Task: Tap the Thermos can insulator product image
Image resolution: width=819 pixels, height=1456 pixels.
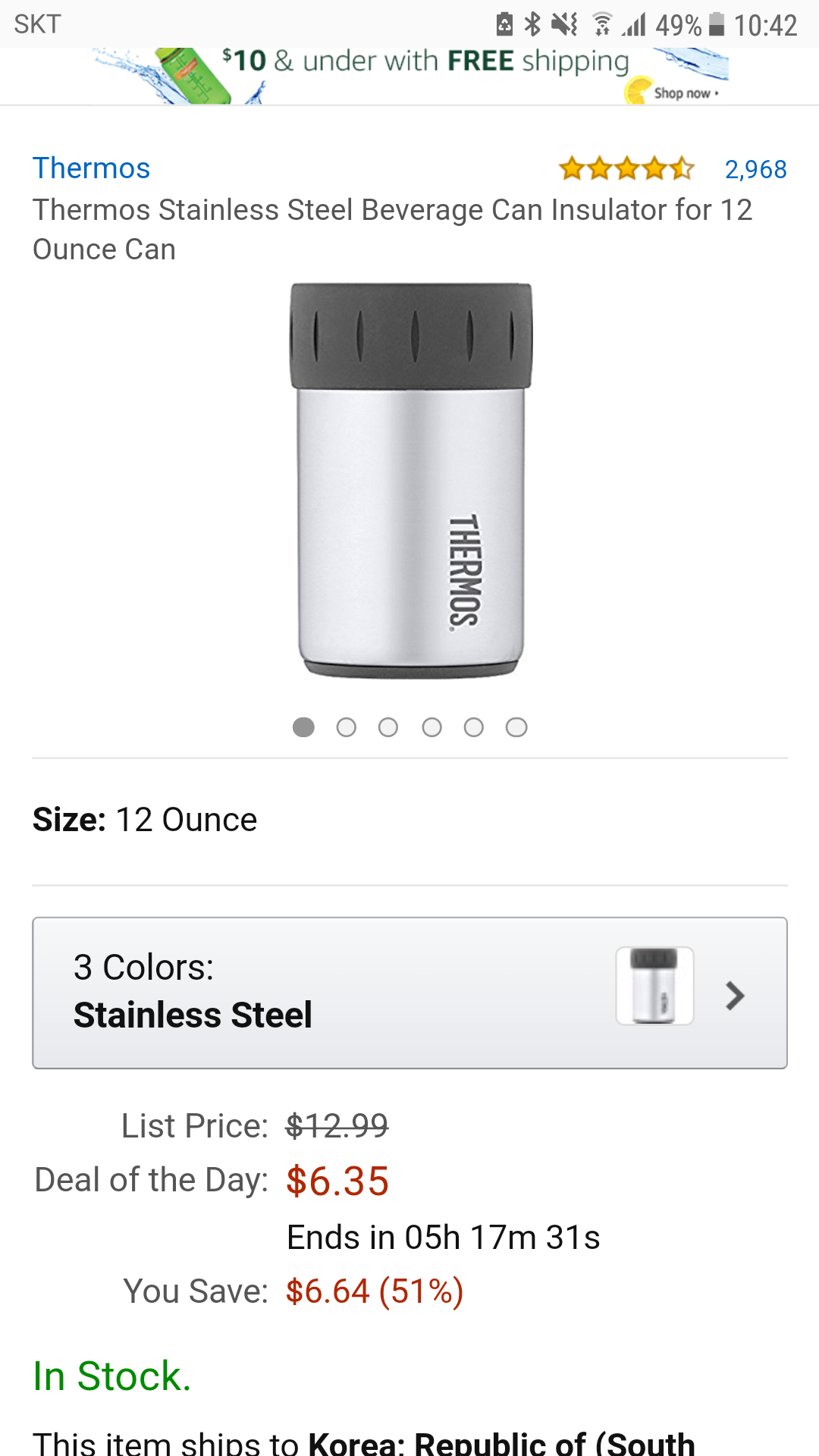Action: pos(411,481)
